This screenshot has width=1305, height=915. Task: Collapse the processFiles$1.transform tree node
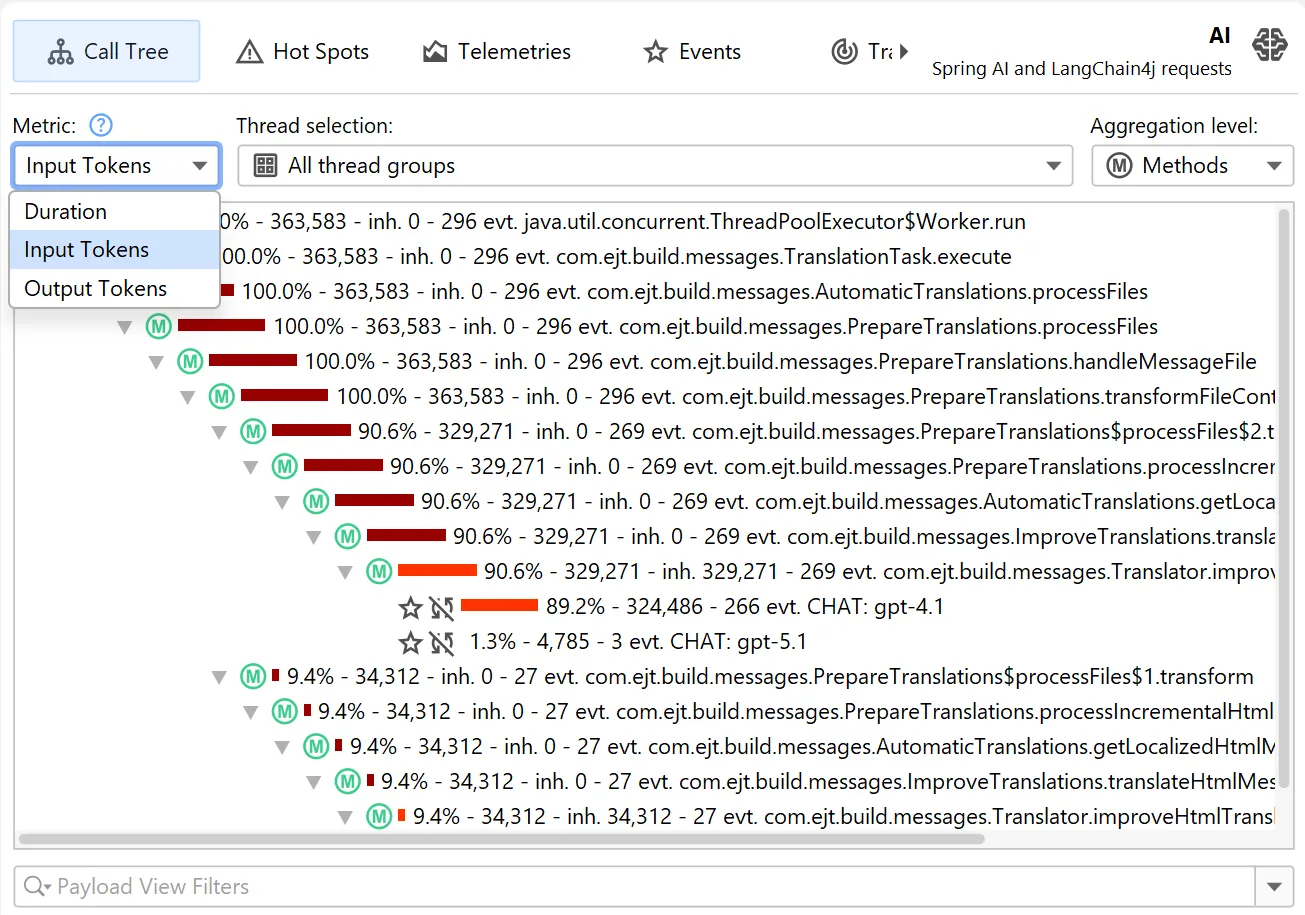pyautogui.click(x=220, y=678)
